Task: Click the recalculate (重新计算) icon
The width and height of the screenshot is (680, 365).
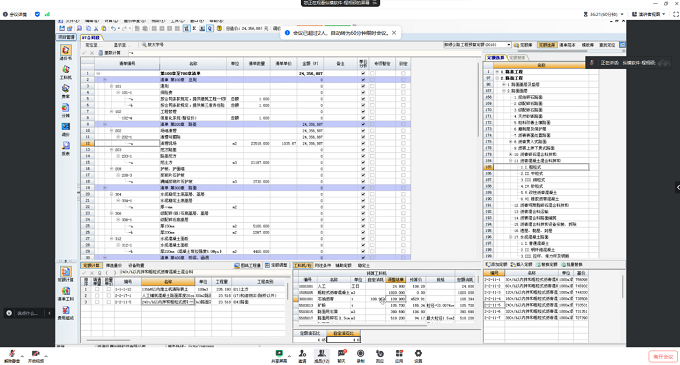Action: pos(109,52)
